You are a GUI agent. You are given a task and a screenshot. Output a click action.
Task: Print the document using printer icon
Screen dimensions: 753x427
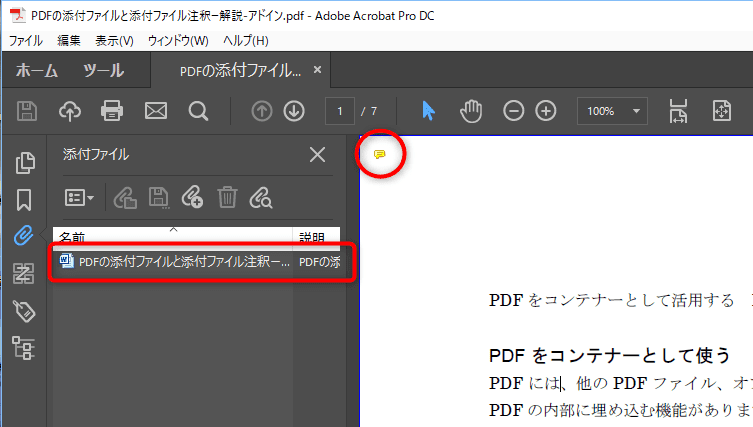(112, 111)
